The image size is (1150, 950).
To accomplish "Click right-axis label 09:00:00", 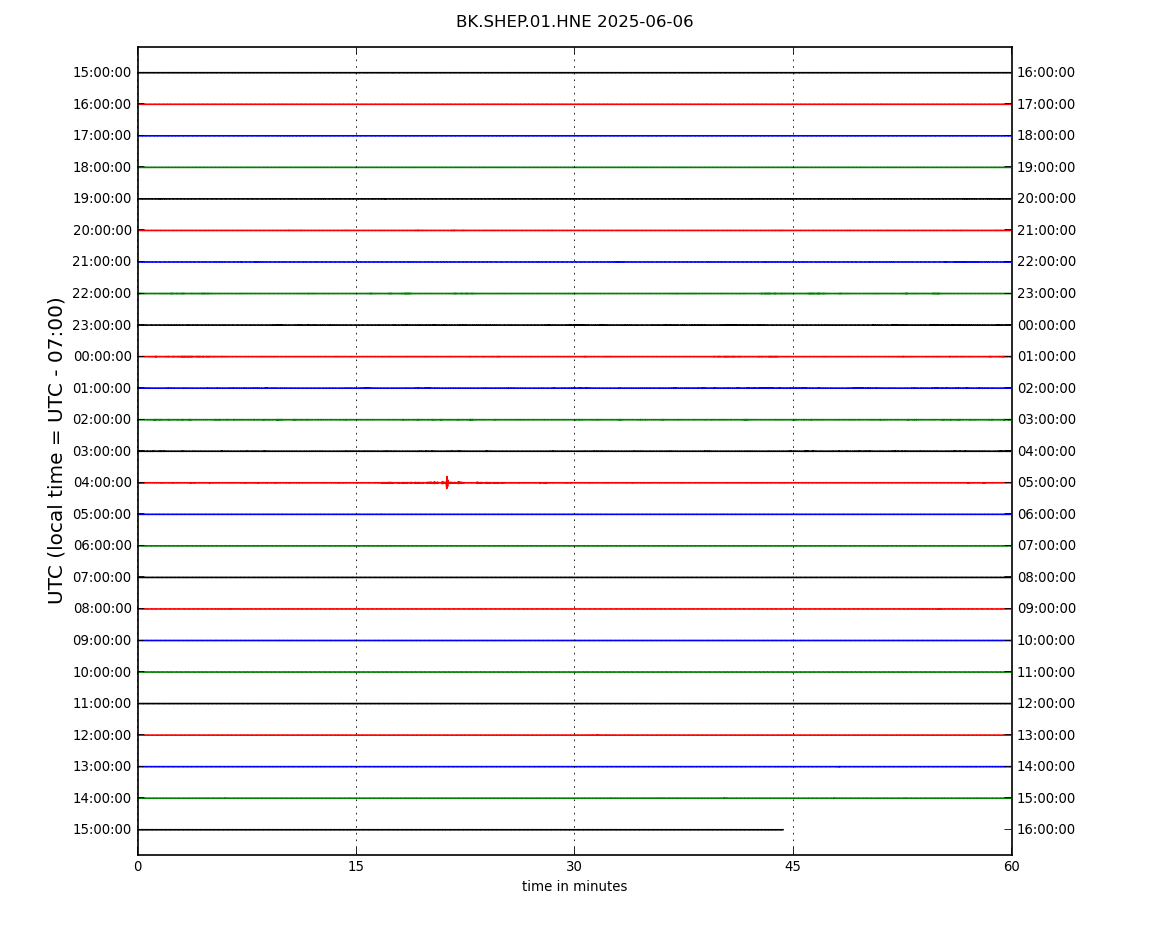I will (x=1047, y=609).
